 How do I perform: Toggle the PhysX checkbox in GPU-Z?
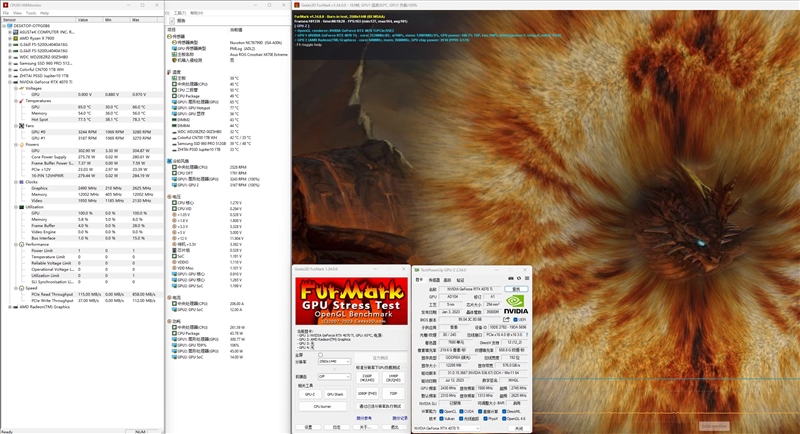485,419
